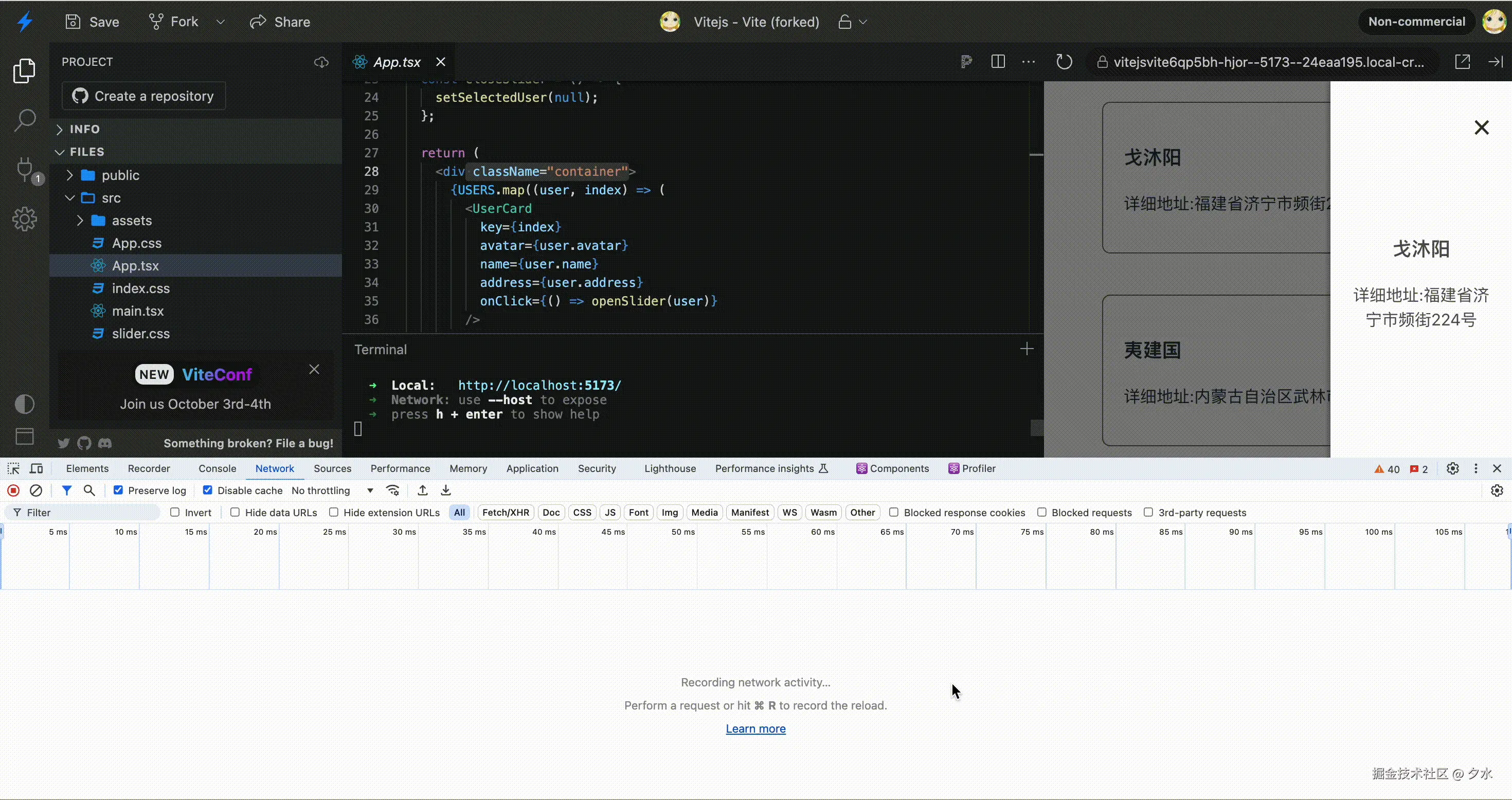
Task: Click the preview reload icon
Action: pyautogui.click(x=1064, y=62)
